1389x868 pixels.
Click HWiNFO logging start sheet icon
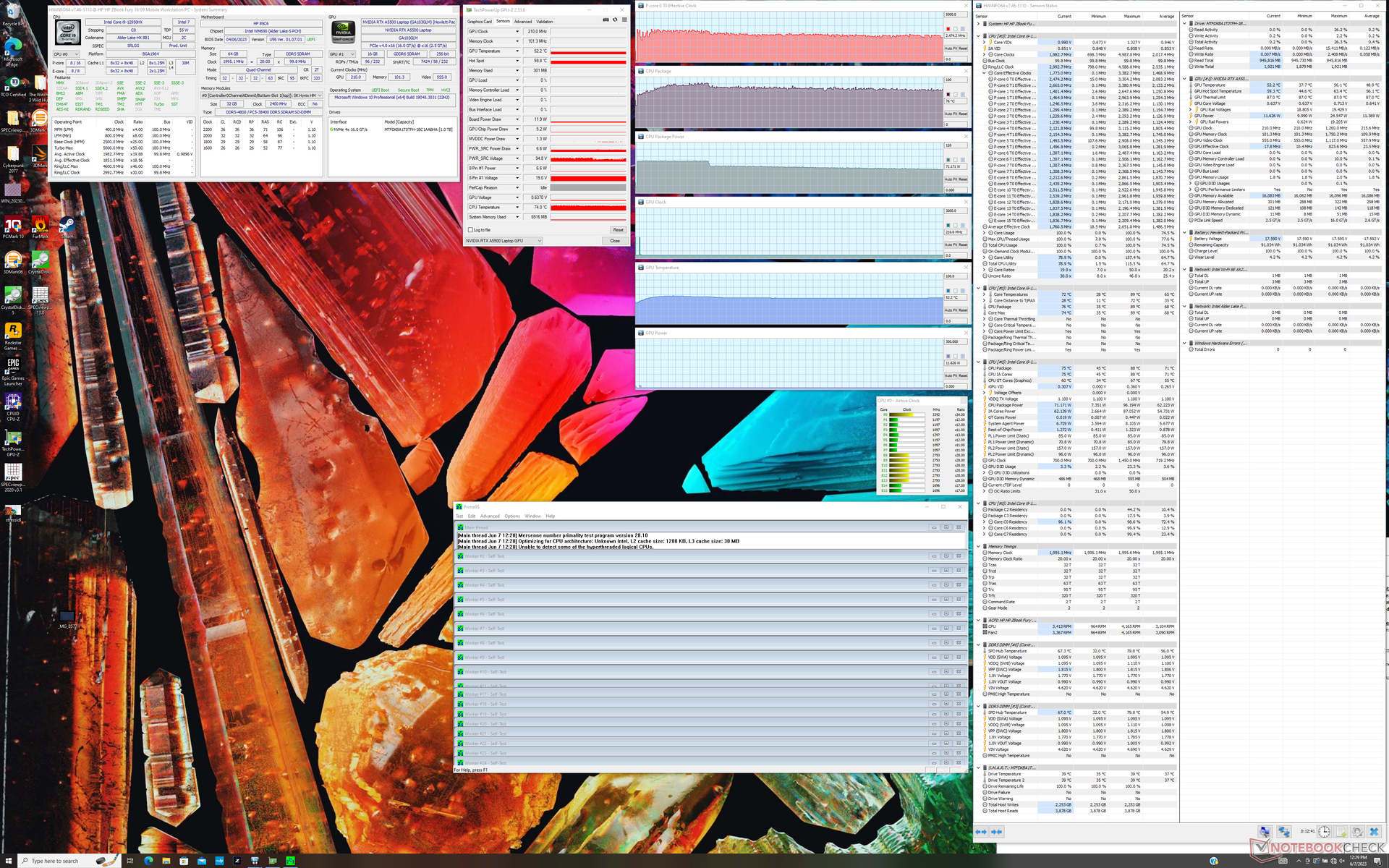(1341, 832)
